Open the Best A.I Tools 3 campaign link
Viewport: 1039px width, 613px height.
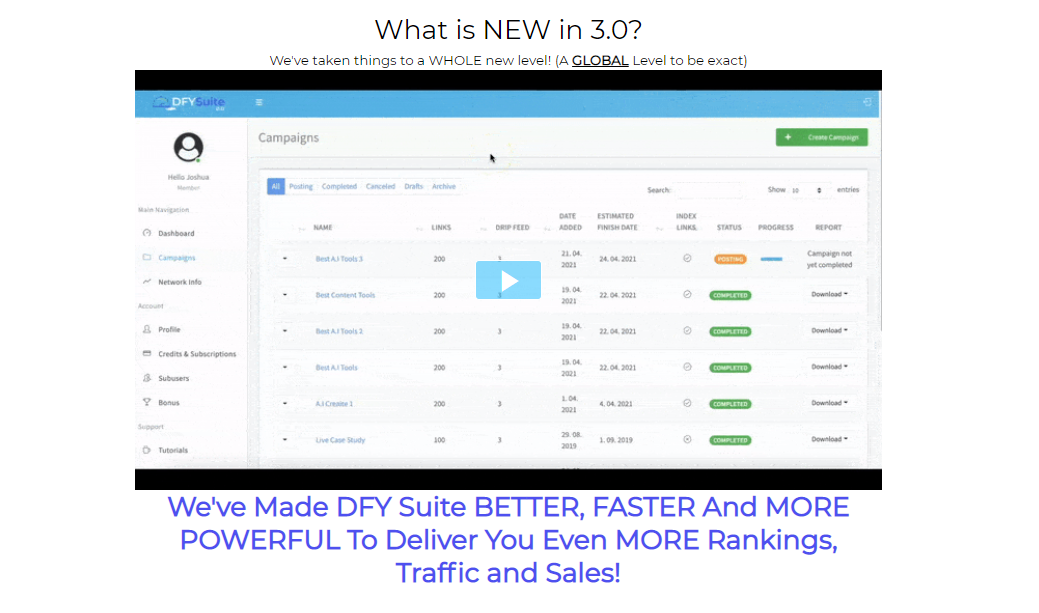click(x=339, y=258)
